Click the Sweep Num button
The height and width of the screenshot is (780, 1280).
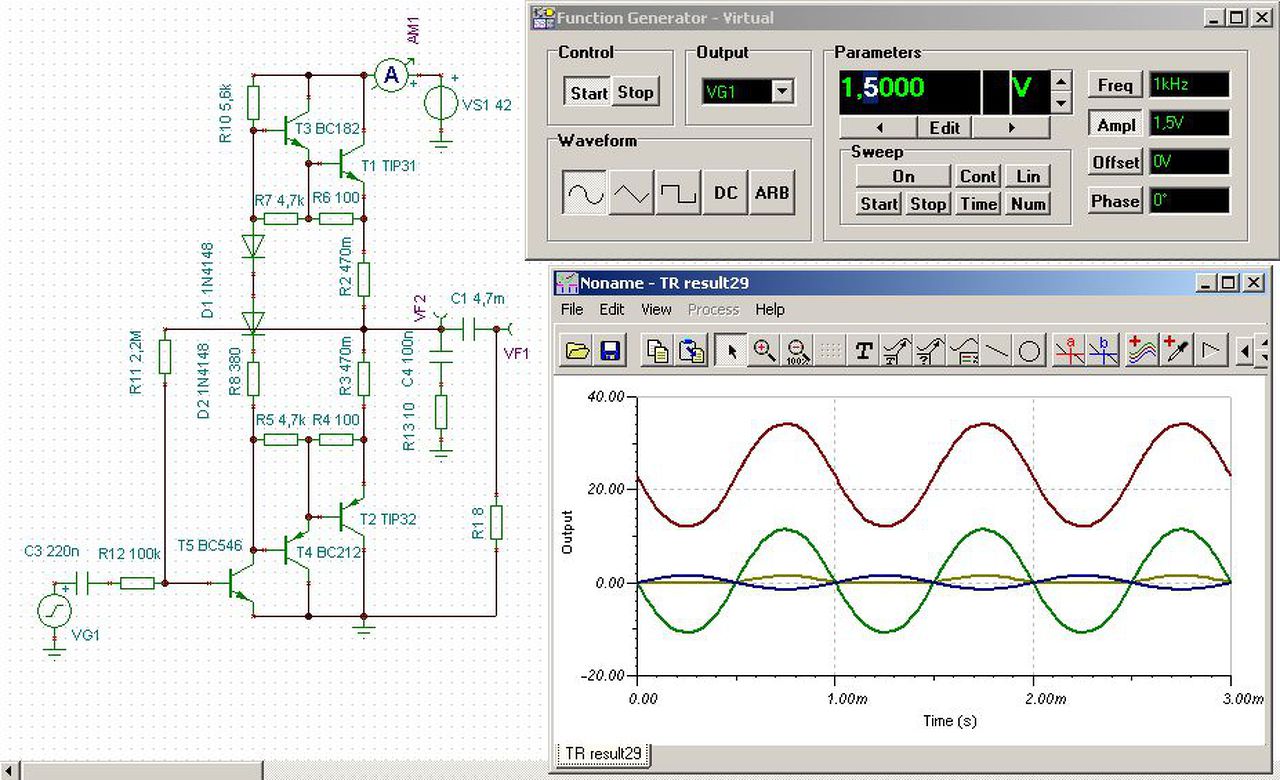pos(1028,204)
